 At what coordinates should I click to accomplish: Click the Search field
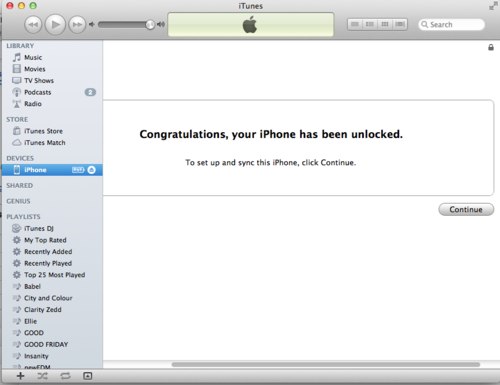[451, 24]
